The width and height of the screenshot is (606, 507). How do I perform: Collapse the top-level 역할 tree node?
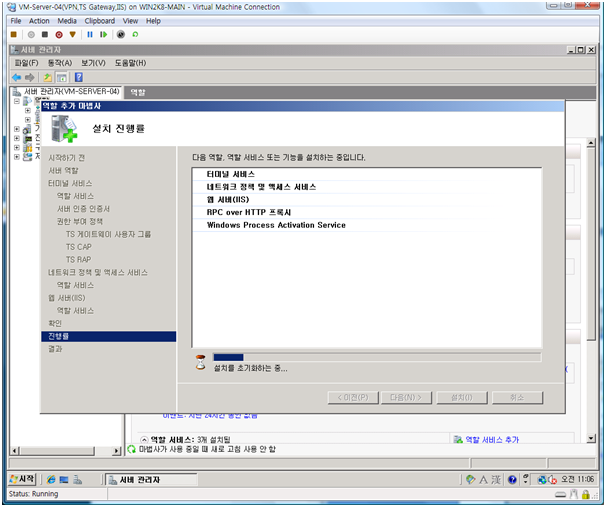point(17,101)
